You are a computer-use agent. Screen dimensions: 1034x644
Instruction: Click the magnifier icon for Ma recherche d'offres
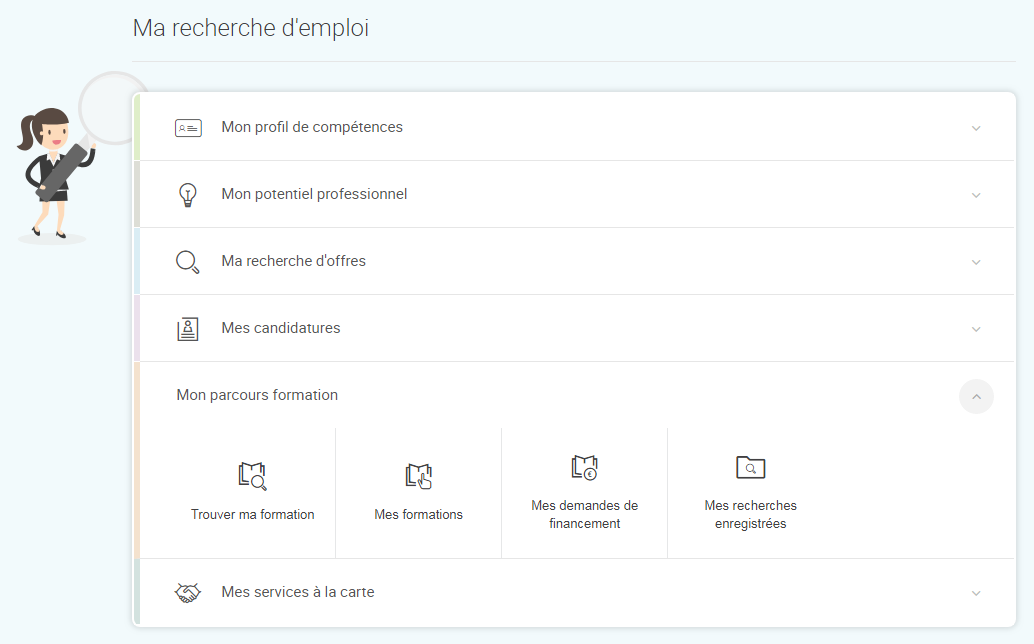click(x=187, y=262)
